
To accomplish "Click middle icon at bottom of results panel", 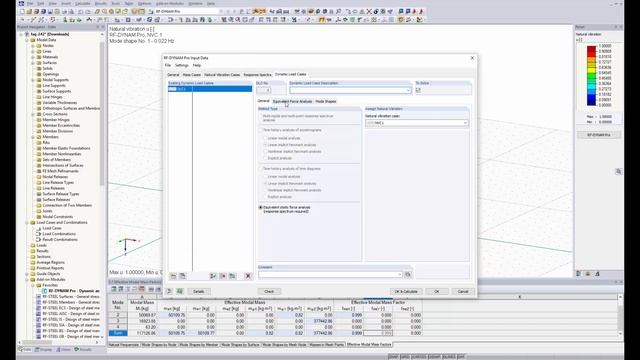I will tap(588, 274).
